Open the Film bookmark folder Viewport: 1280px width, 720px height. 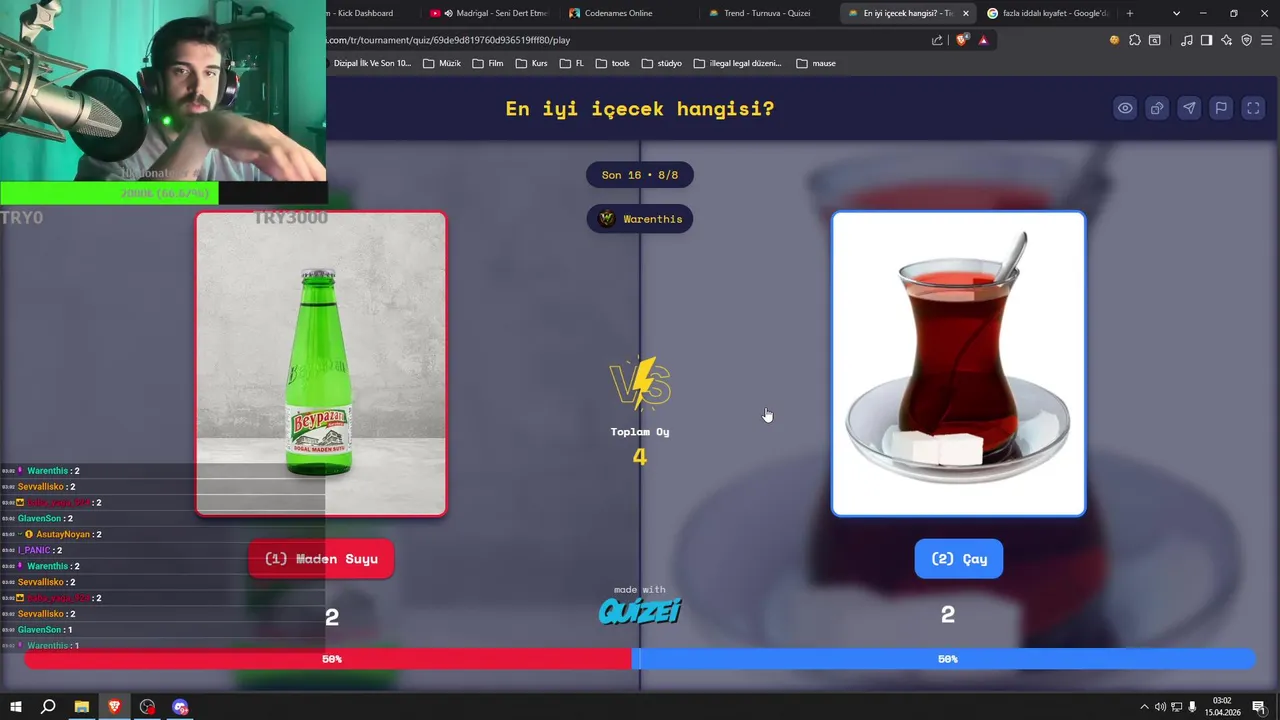coord(488,63)
